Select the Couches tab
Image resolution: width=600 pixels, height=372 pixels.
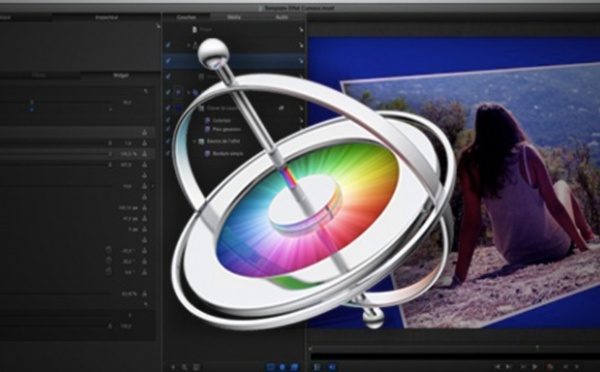(187, 17)
